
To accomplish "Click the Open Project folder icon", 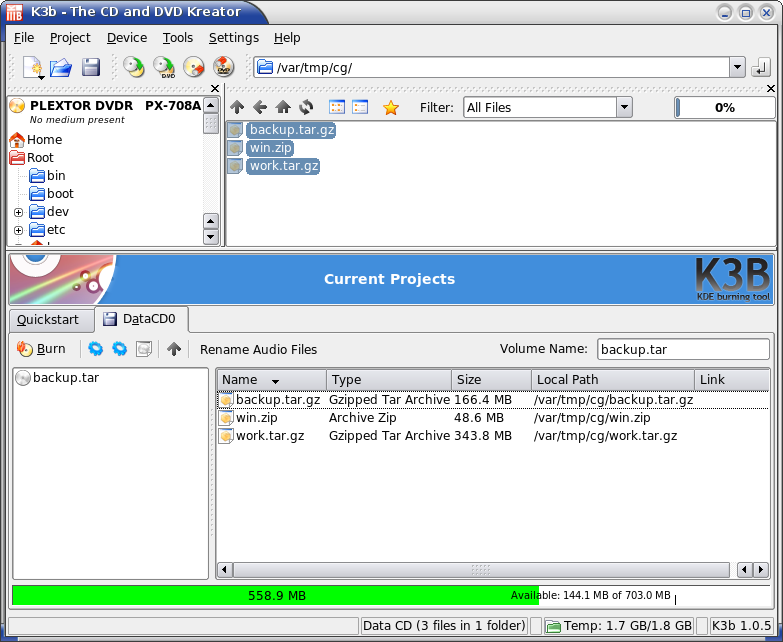I will (61, 67).
